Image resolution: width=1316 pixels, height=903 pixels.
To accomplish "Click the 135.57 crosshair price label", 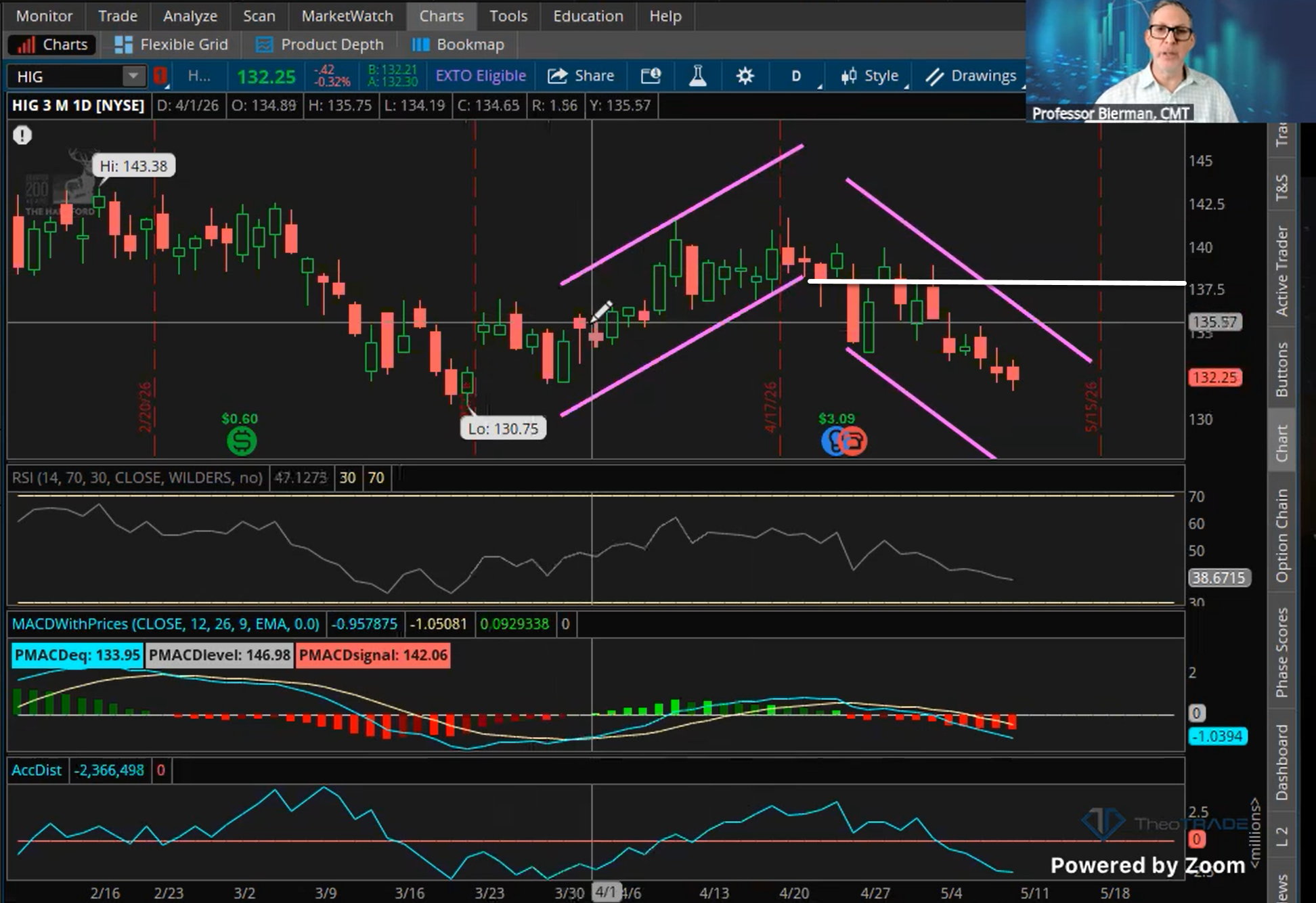I will 1215,322.
